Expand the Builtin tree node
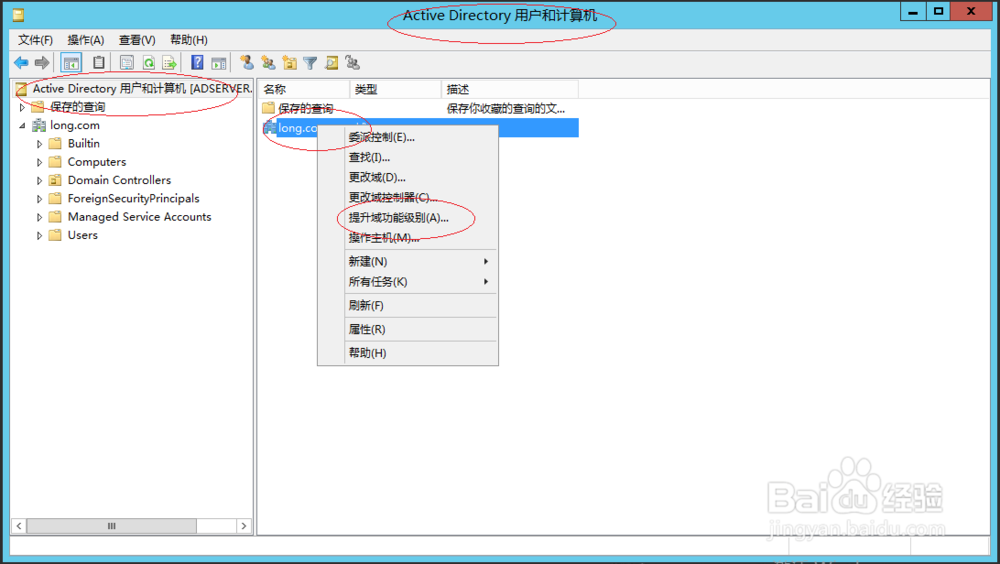Image resolution: width=1000 pixels, height=564 pixels. pos(40,144)
